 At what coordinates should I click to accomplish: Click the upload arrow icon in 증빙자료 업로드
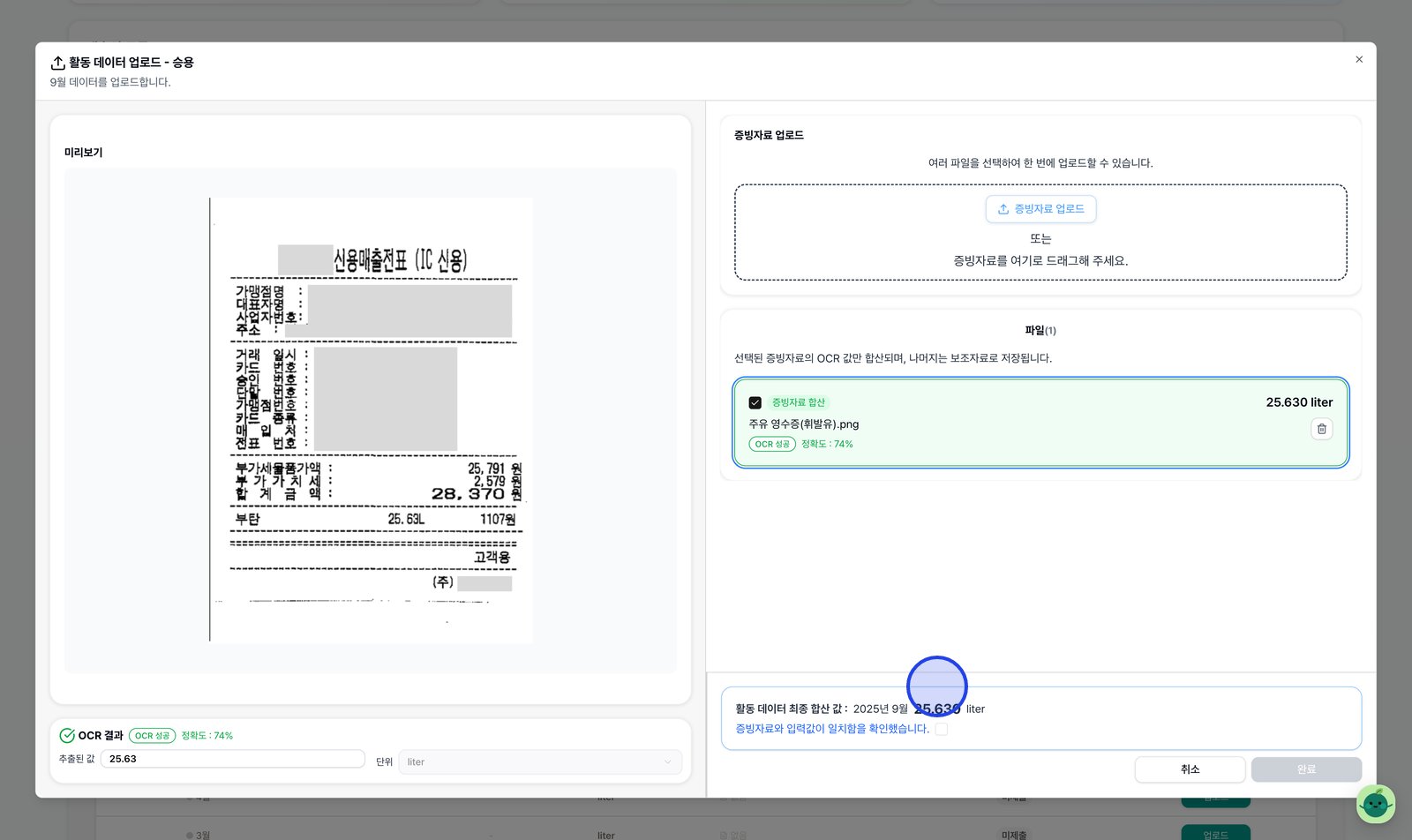click(1003, 209)
